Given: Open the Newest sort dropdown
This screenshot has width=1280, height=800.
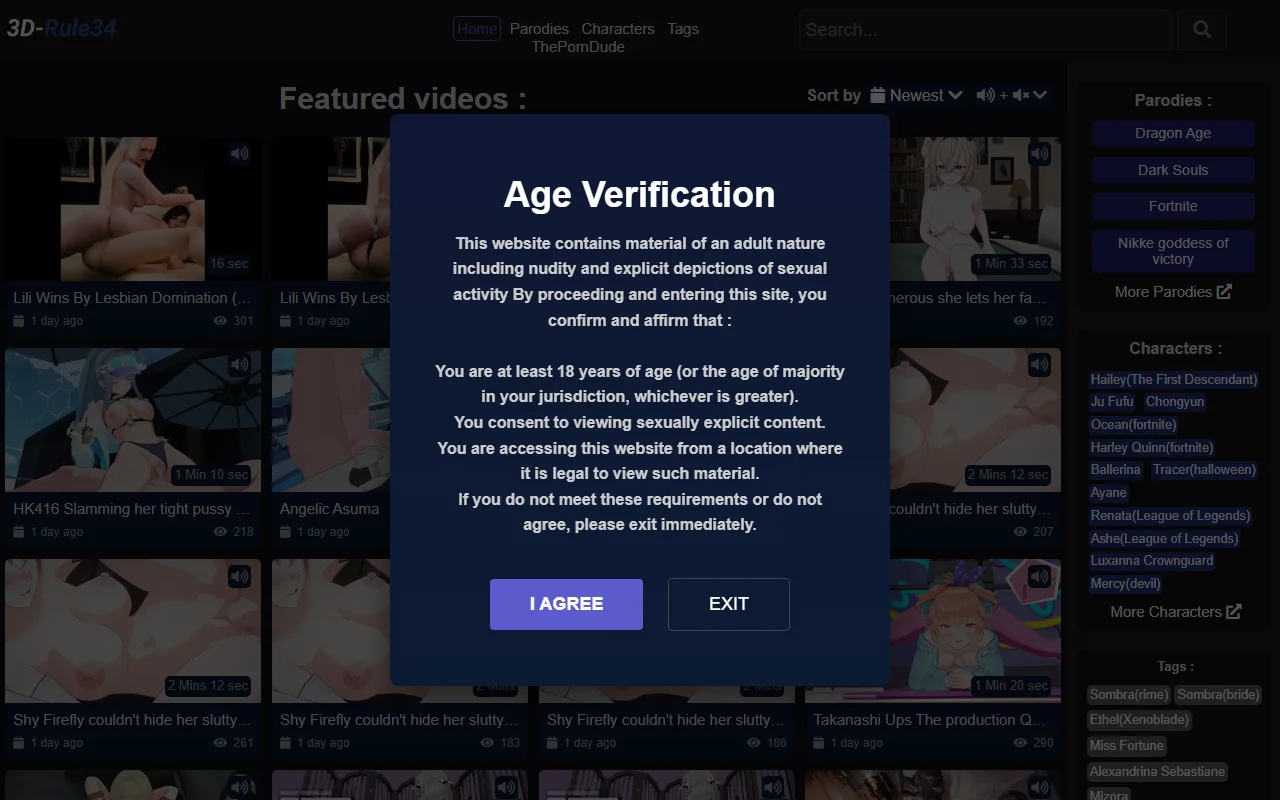Looking at the screenshot, I should tap(917, 95).
